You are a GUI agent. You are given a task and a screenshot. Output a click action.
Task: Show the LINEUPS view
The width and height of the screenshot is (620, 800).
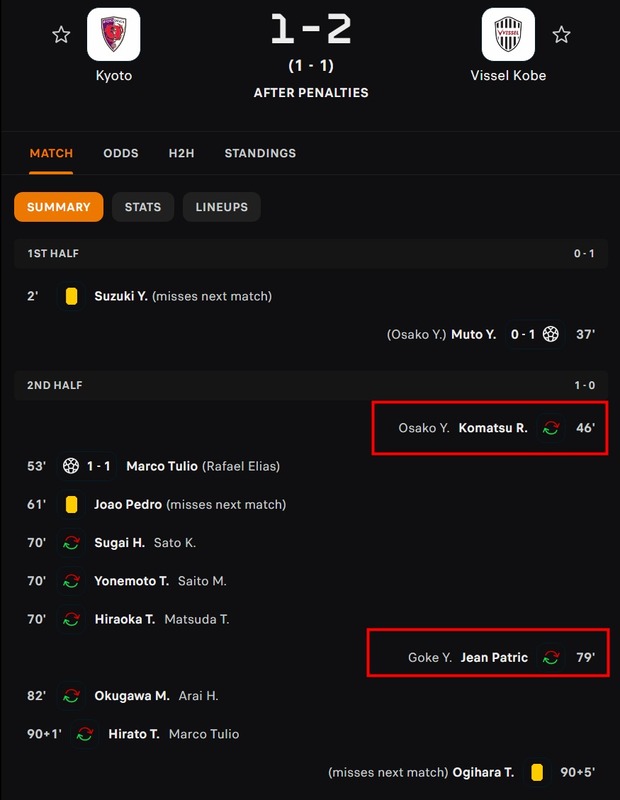222,207
